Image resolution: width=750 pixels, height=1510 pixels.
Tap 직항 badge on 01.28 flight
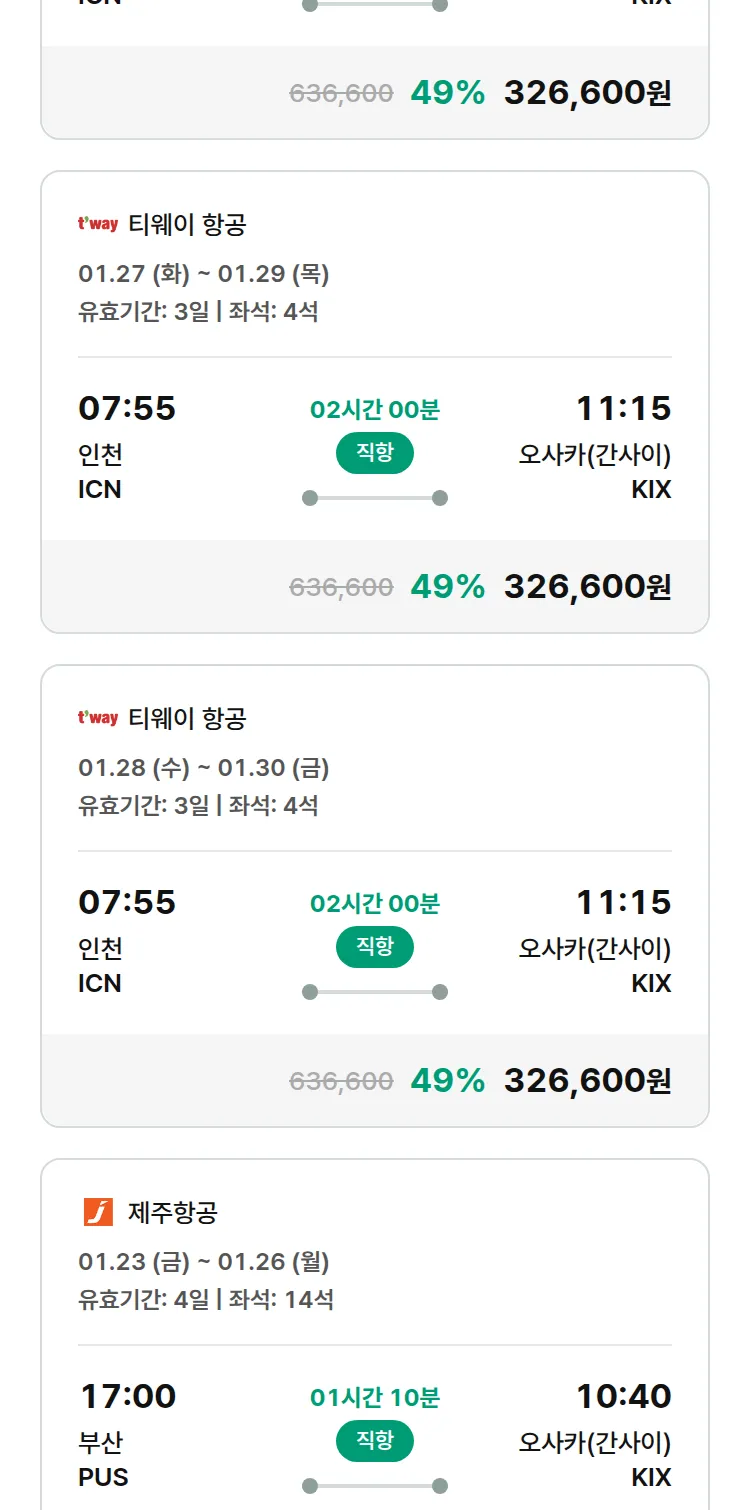coord(375,947)
